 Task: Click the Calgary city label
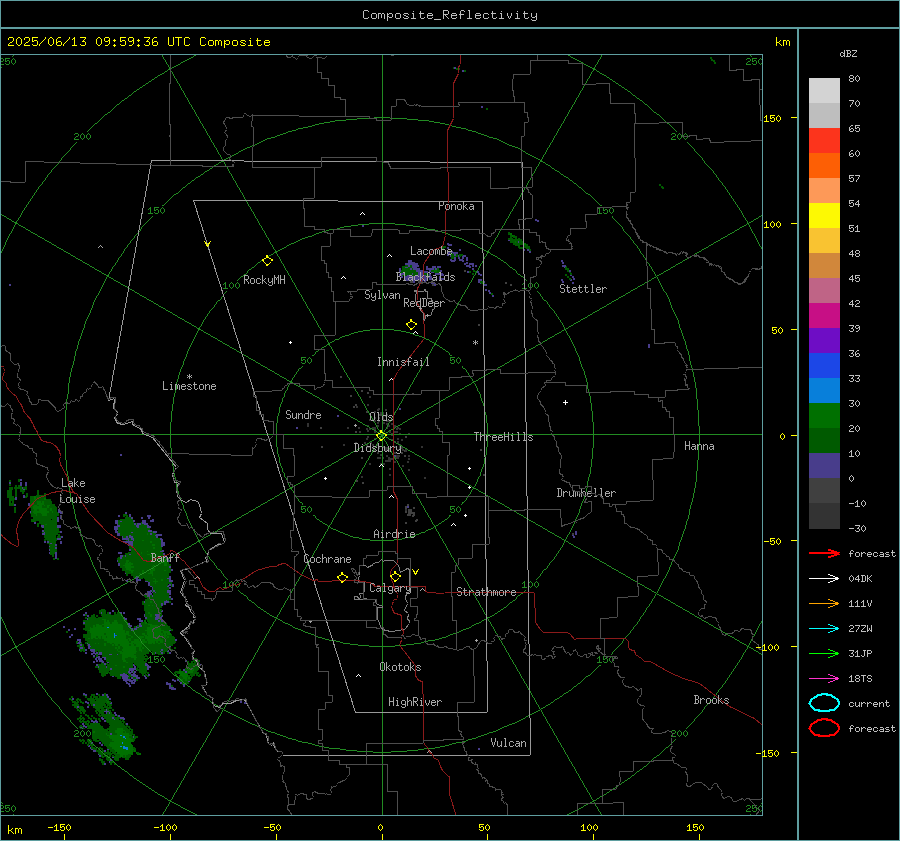click(390, 588)
